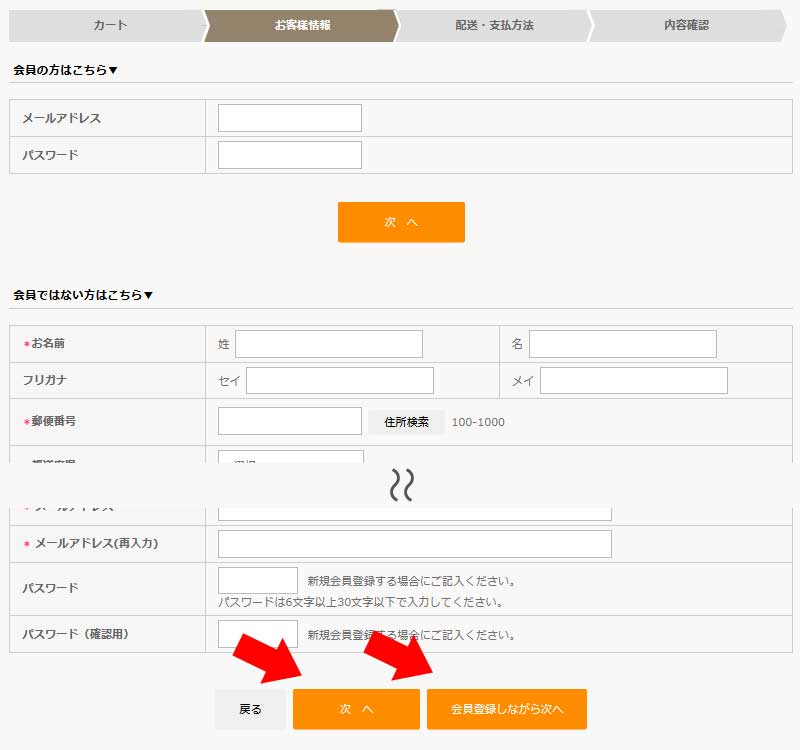Image resolution: width=800 pixels, height=750 pixels.
Task: Open the 内容確認 step tab
Action: [686, 25]
